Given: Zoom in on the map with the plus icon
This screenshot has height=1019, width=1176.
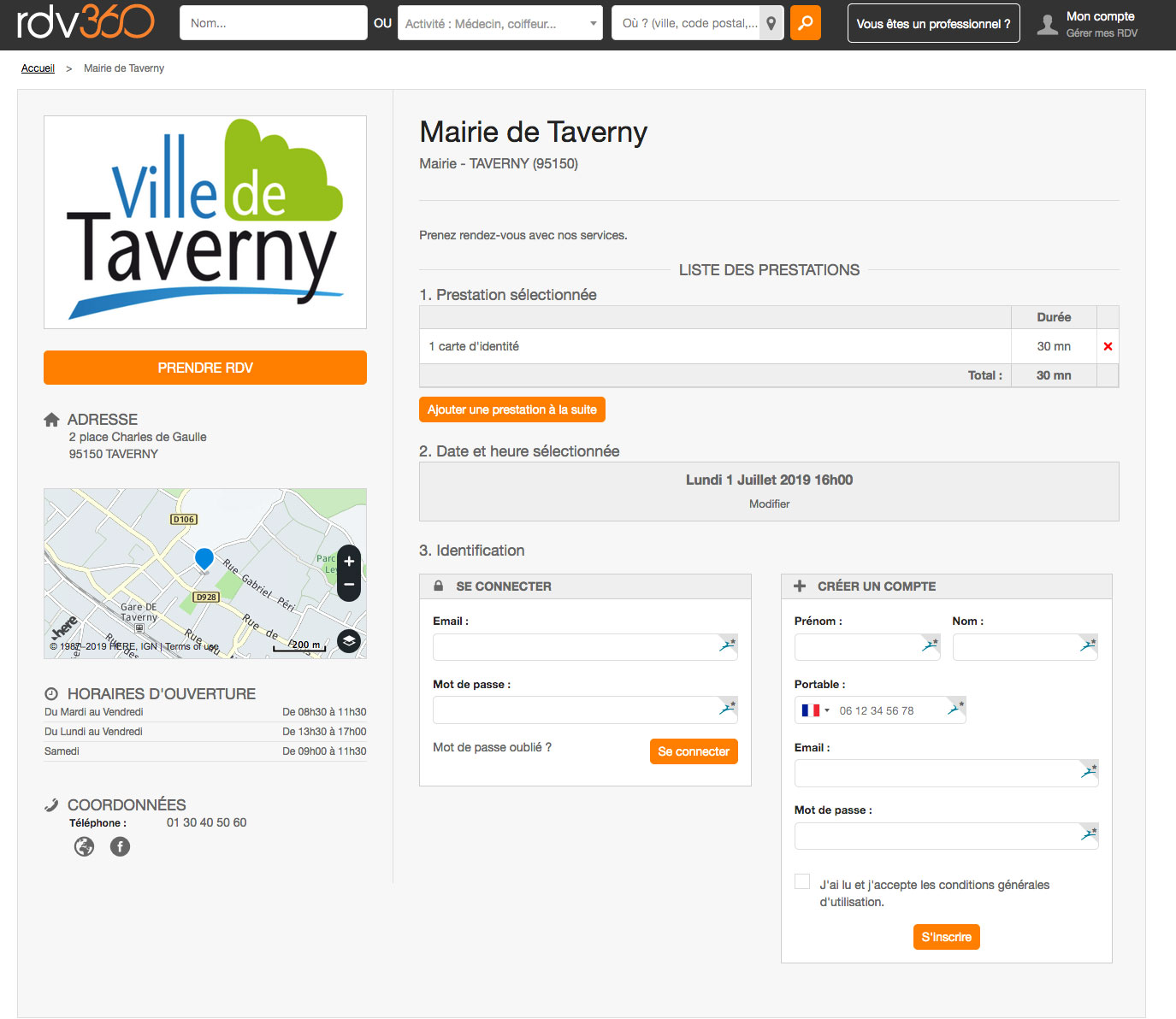Looking at the screenshot, I should 348,561.
